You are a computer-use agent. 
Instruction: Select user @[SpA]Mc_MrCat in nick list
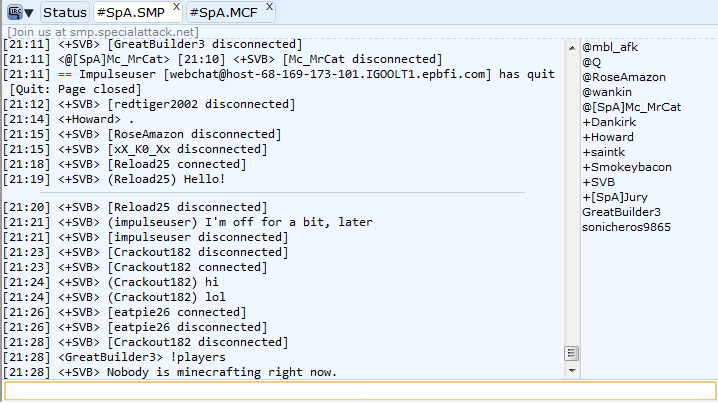pos(631,107)
